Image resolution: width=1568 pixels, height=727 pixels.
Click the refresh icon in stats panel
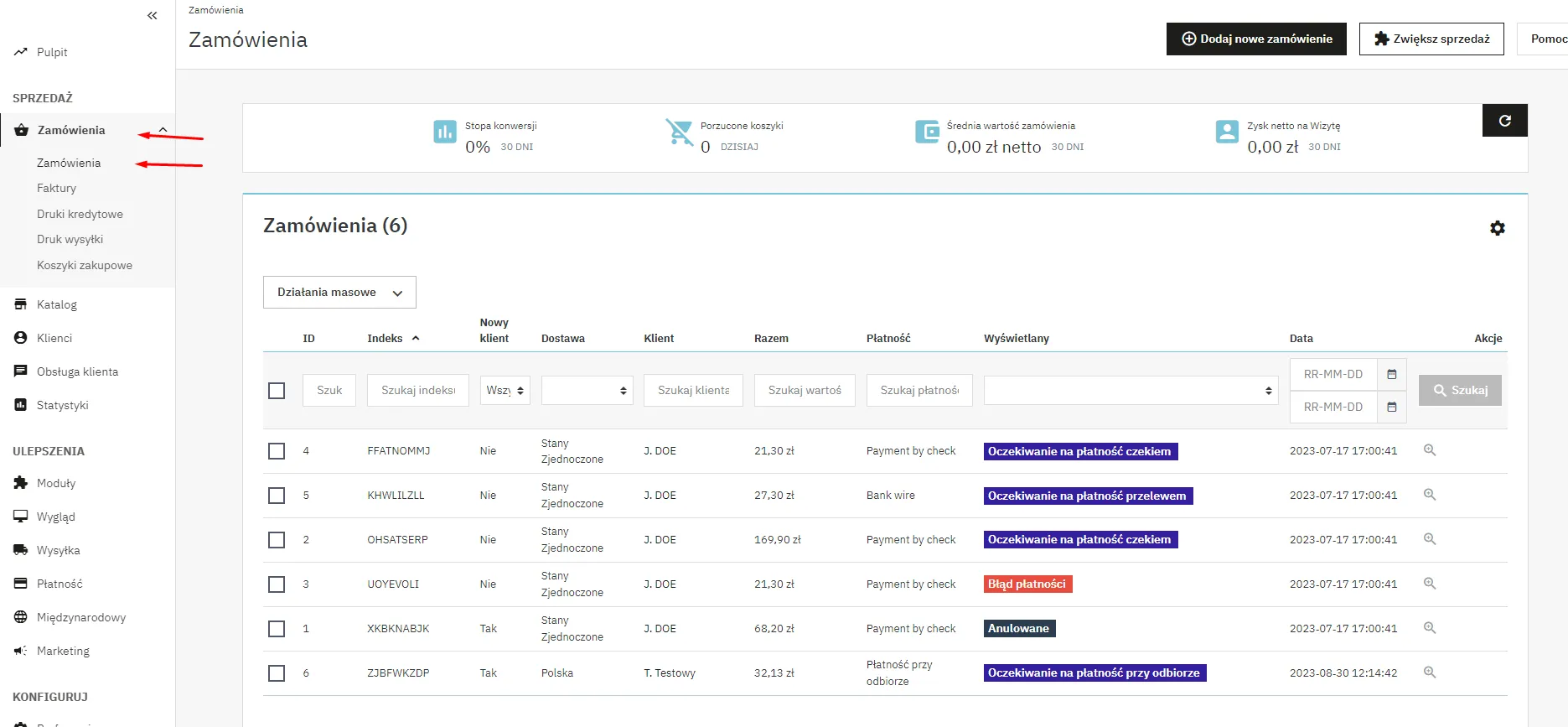coord(1504,121)
